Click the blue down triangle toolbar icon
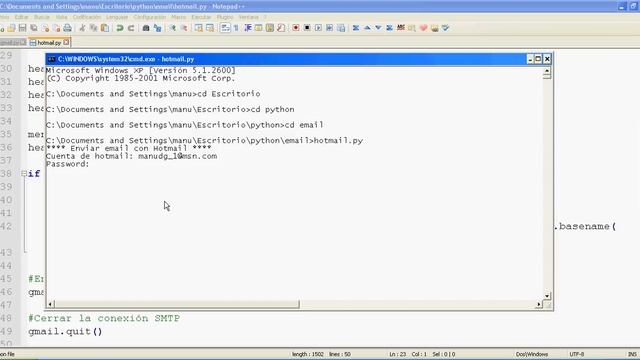This screenshot has height=360, width=640. 378,28
